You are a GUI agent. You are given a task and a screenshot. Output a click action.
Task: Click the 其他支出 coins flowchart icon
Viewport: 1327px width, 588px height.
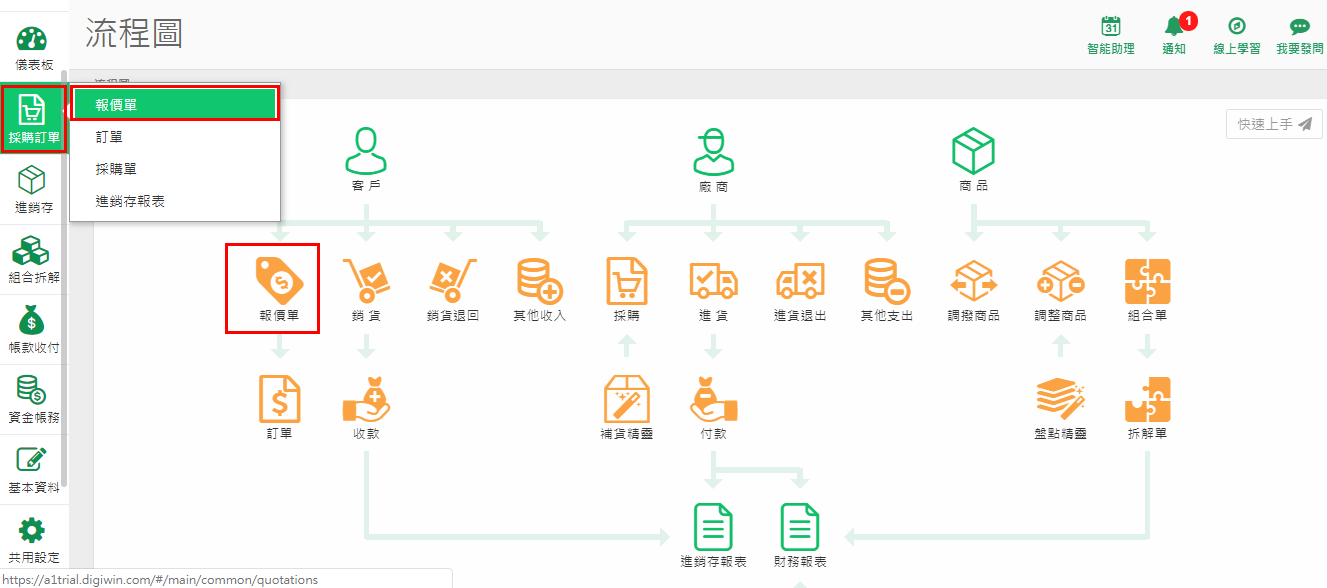(x=887, y=281)
